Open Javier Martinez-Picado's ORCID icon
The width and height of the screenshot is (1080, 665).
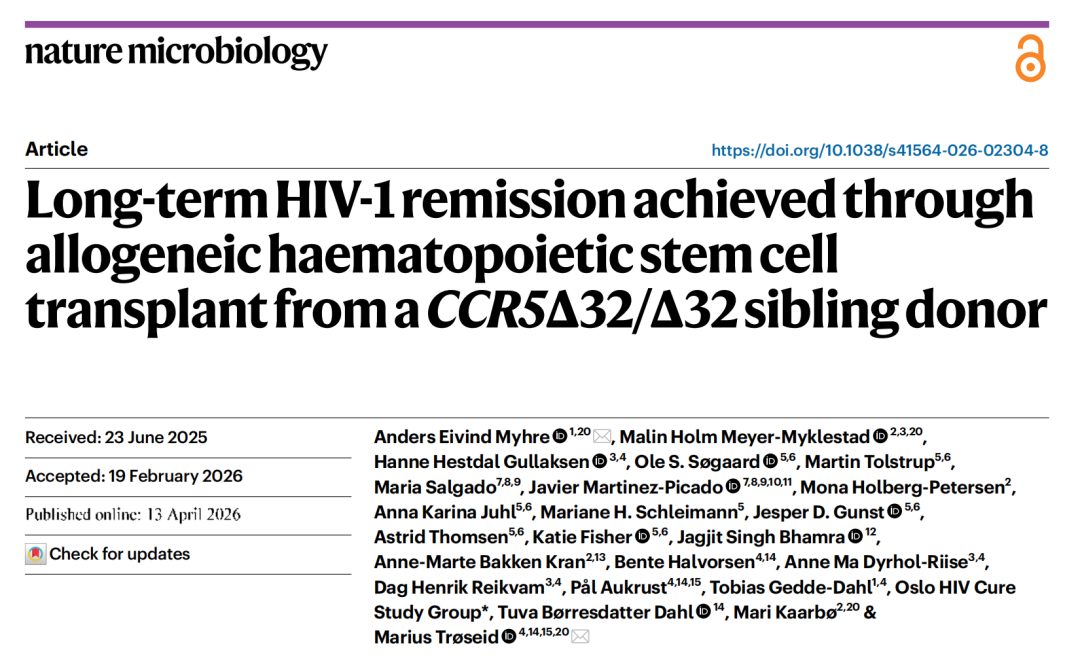(x=735, y=487)
